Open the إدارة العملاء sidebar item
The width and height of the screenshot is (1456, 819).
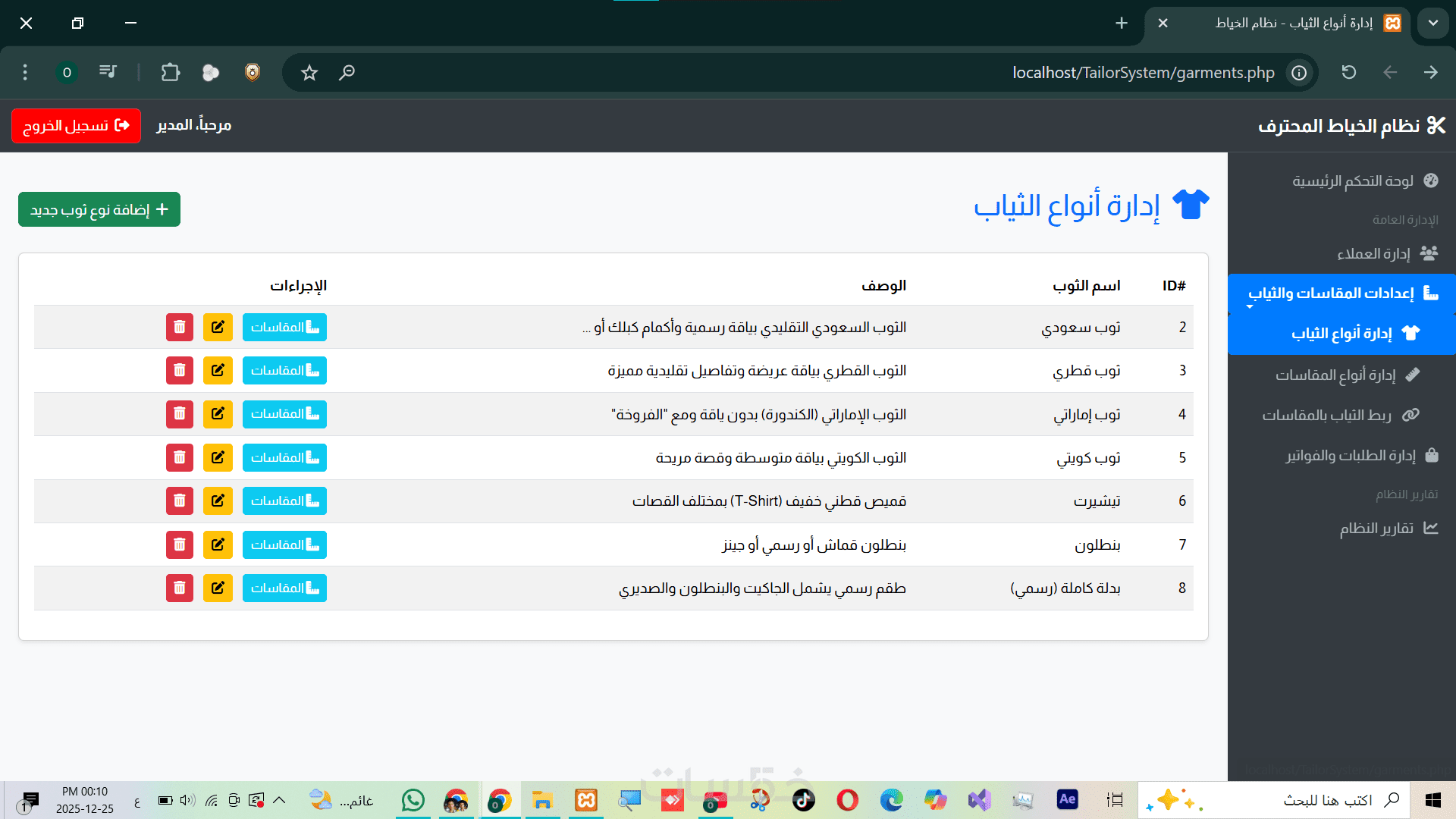[1373, 253]
